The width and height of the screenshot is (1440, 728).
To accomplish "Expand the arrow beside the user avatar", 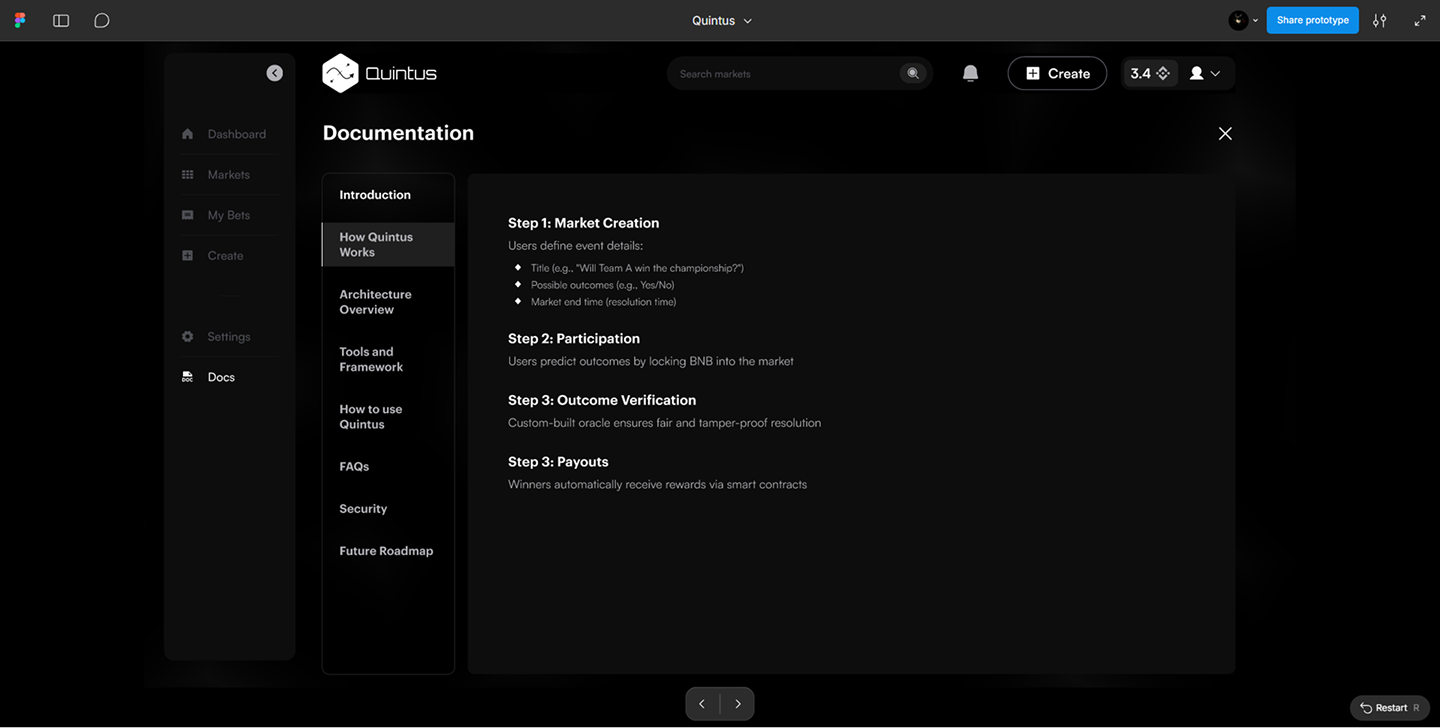I will [x=1256, y=20].
